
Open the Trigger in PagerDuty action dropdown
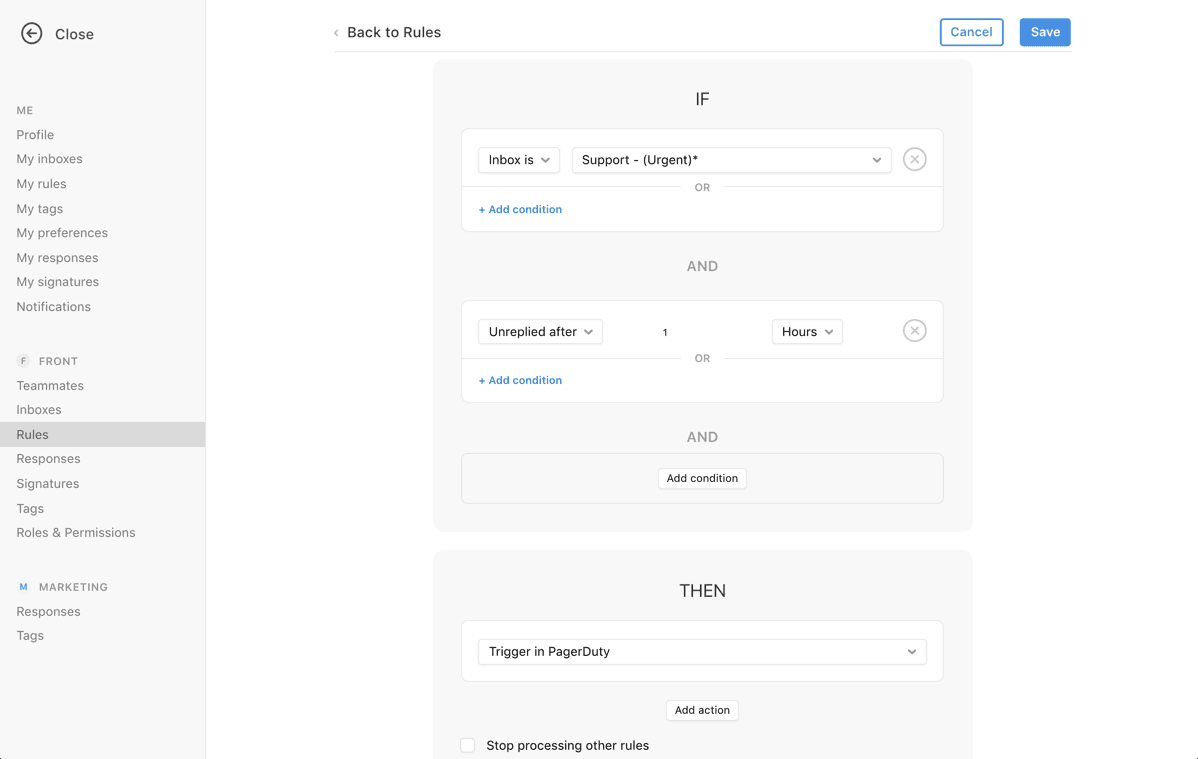(x=702, y=652)
